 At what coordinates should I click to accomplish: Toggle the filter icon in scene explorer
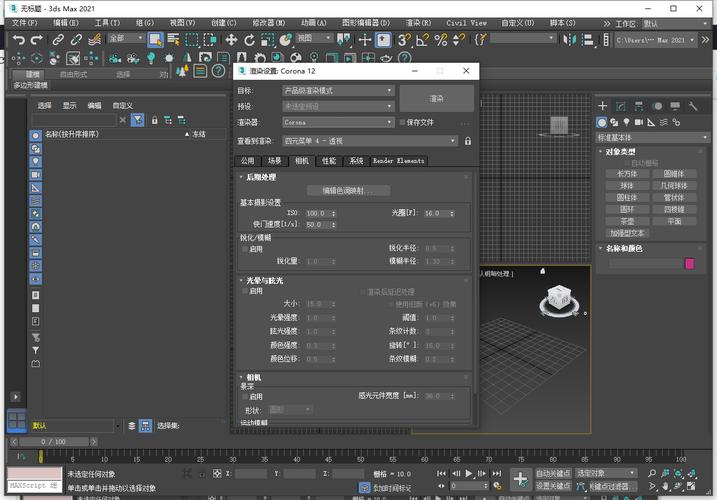(137, 120)
